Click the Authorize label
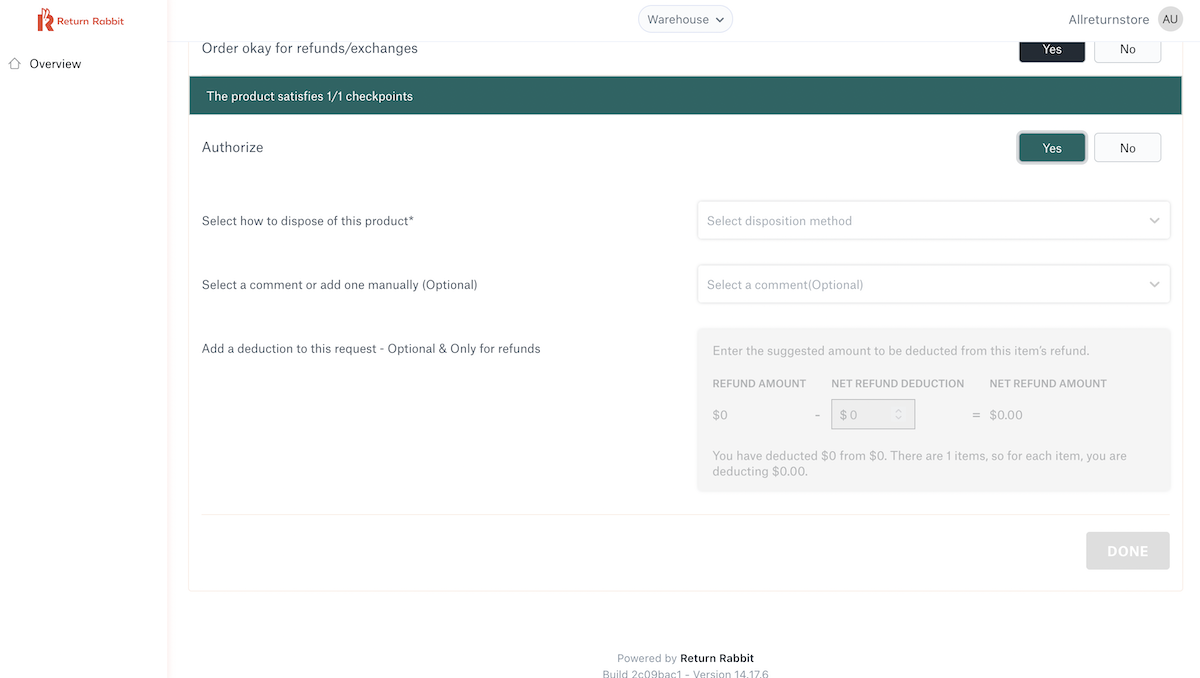The width and height of the screenshot is (1200, 678). coord(232,147)
